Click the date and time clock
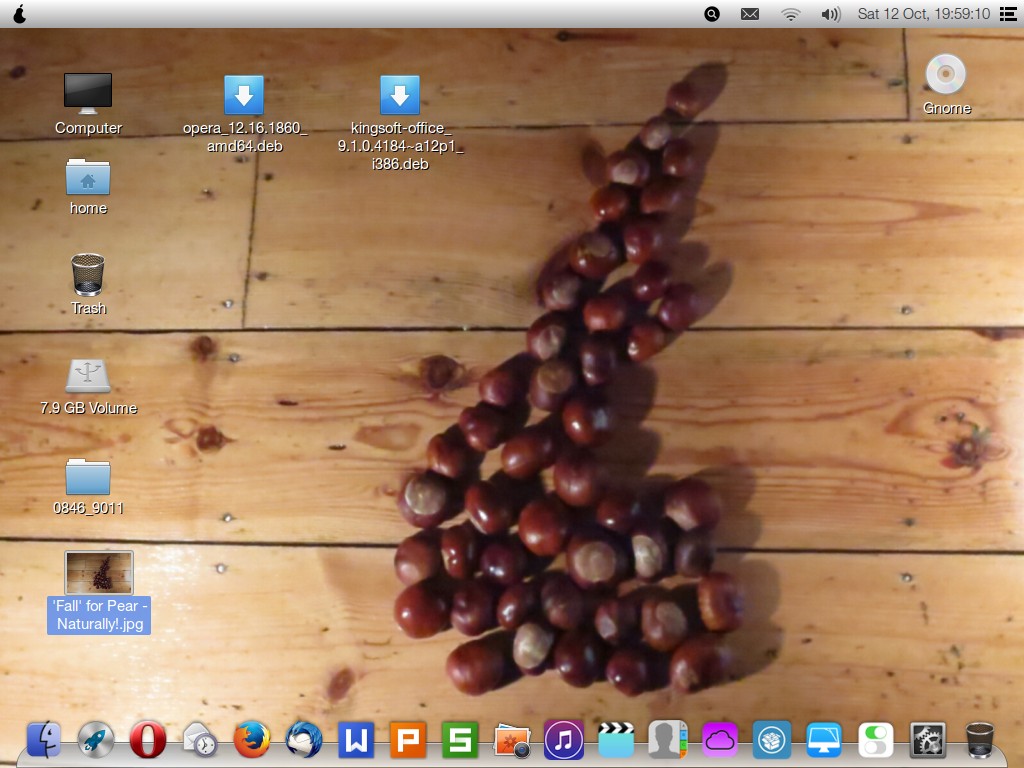The height and width of the screenshot is (768, 1024). pyautogui.click(x=923, y=14)
